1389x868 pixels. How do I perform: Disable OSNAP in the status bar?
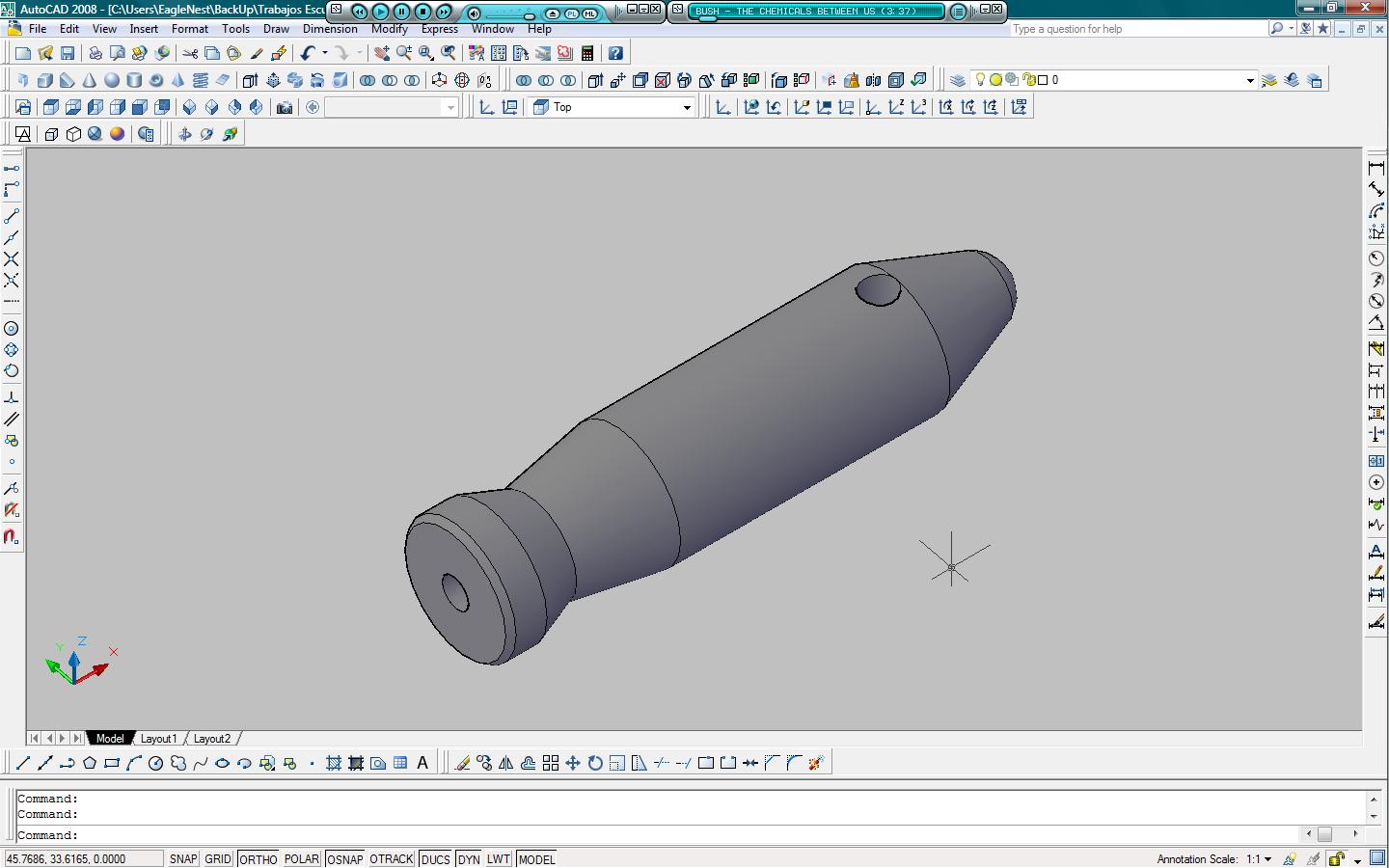pyautogui.click(x=344, y=859)
